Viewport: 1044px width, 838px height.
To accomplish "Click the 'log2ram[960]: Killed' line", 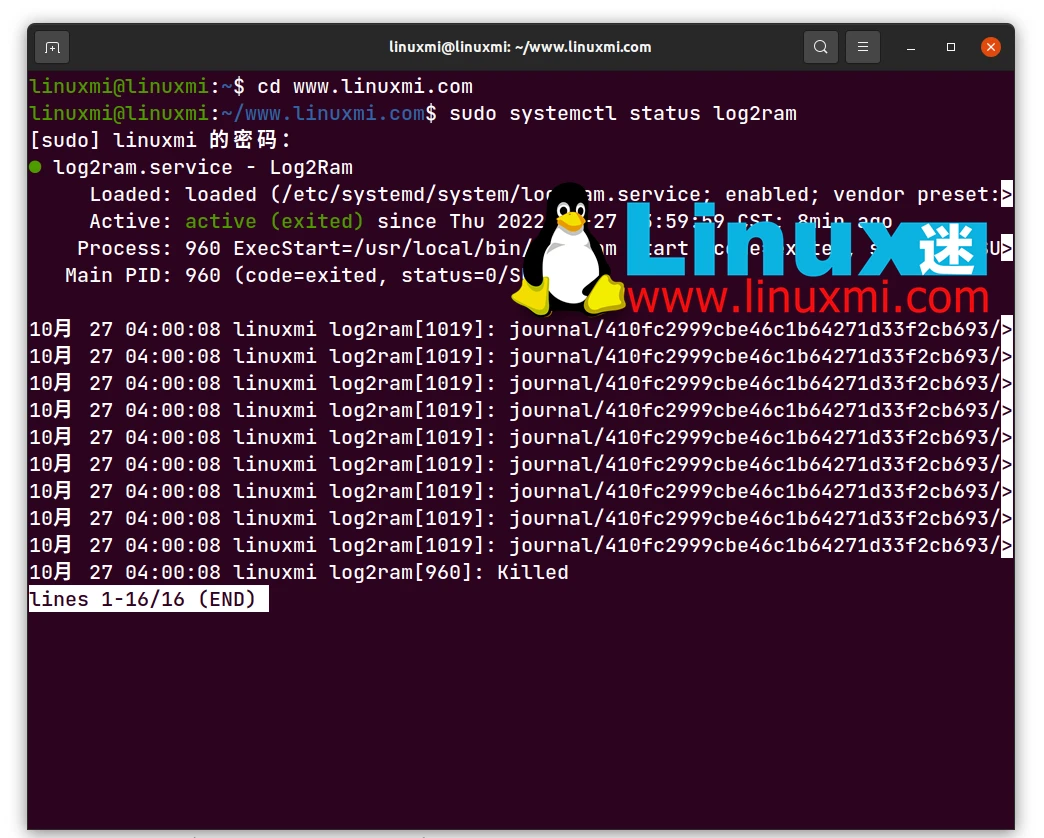I will (449, 572).
